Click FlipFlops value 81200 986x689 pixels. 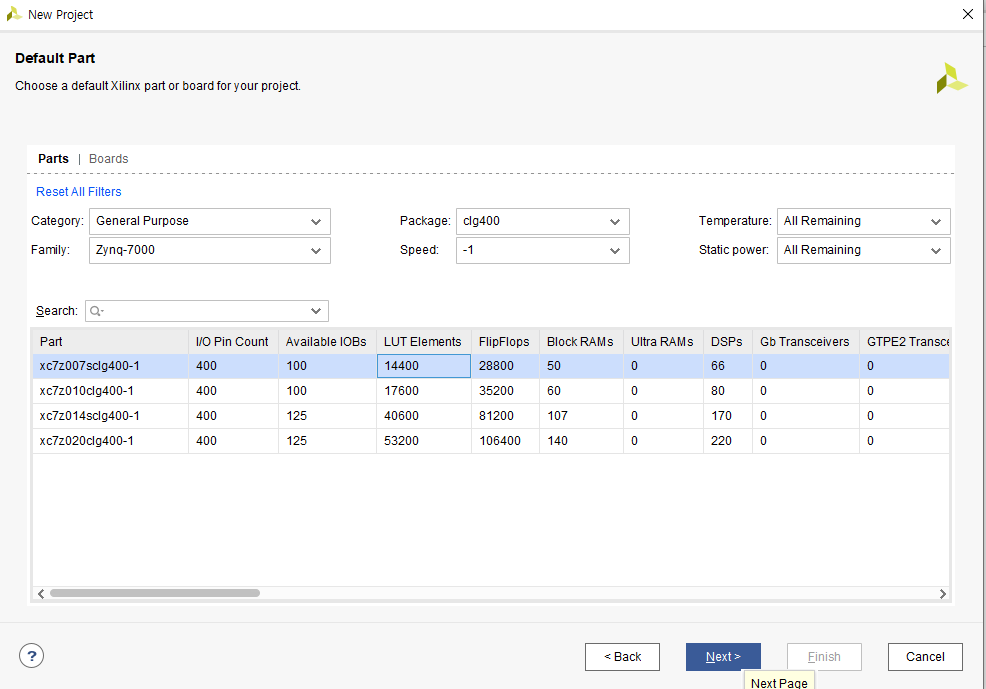point(505,416)
